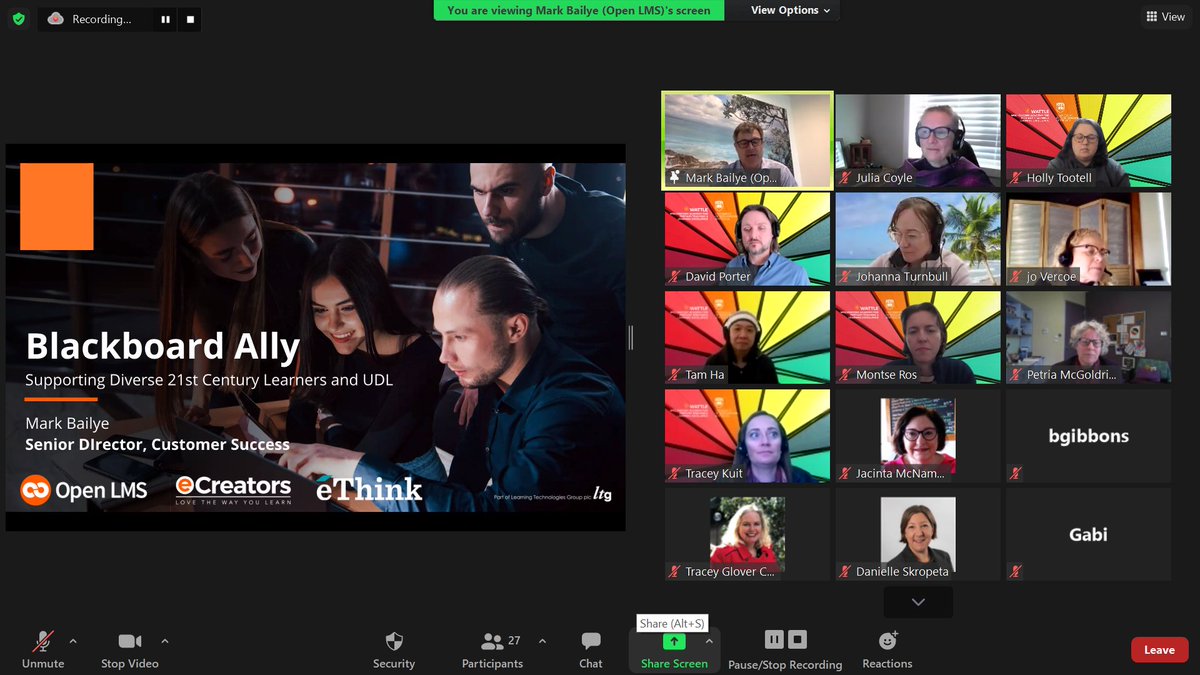Toggle Stop Video camera button

tap(129, 649)
